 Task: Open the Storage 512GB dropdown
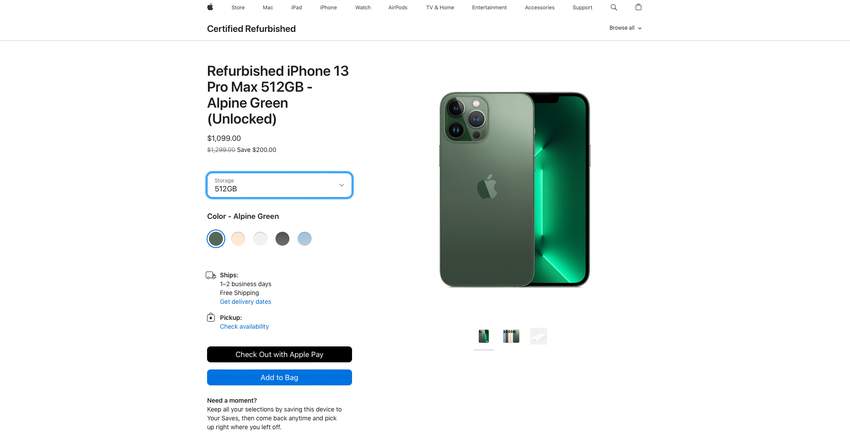pyautogui.click(x=279, y=185)
